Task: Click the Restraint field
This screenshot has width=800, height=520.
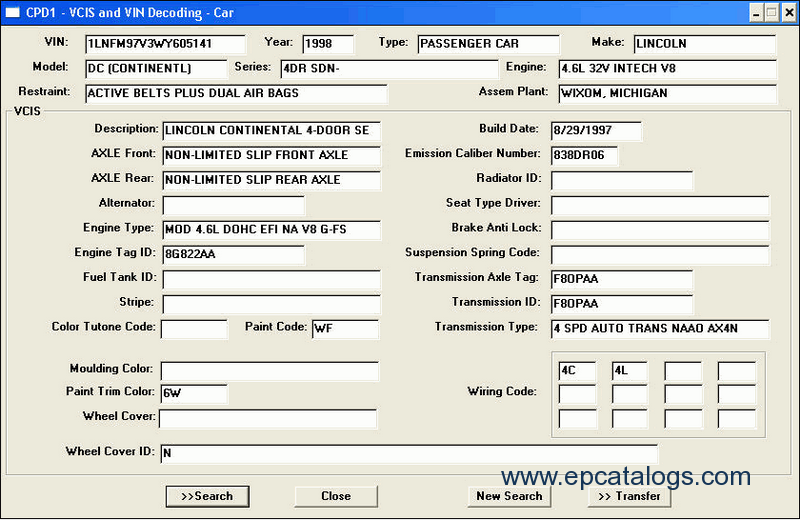Action: 236,93
